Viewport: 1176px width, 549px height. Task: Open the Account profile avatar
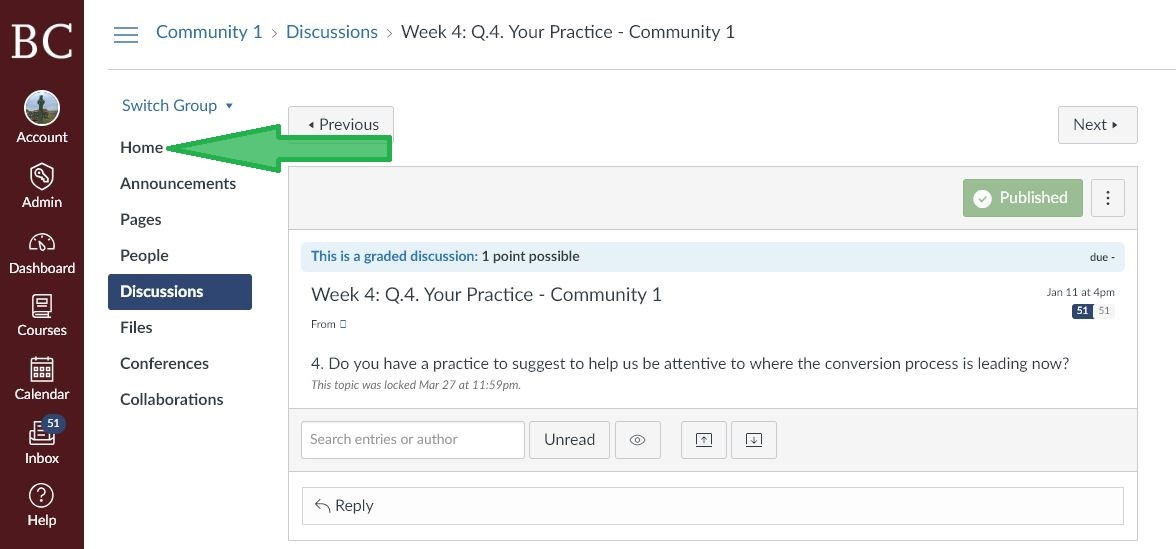(42, 109)
